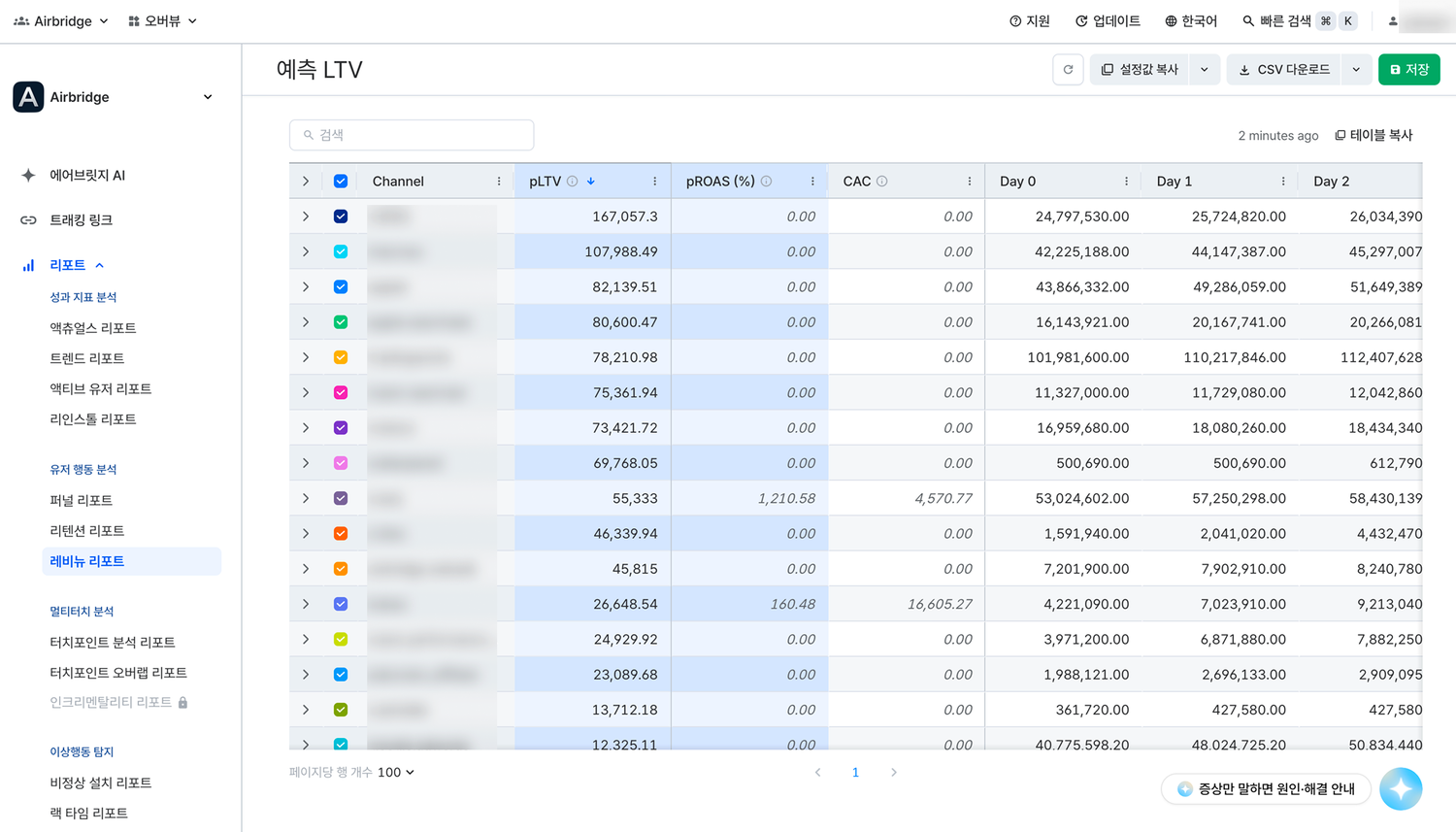The width and height of the screenshot is (1456, 832).
Task: Click the 저장 save button
Action: pos(1409,70)
